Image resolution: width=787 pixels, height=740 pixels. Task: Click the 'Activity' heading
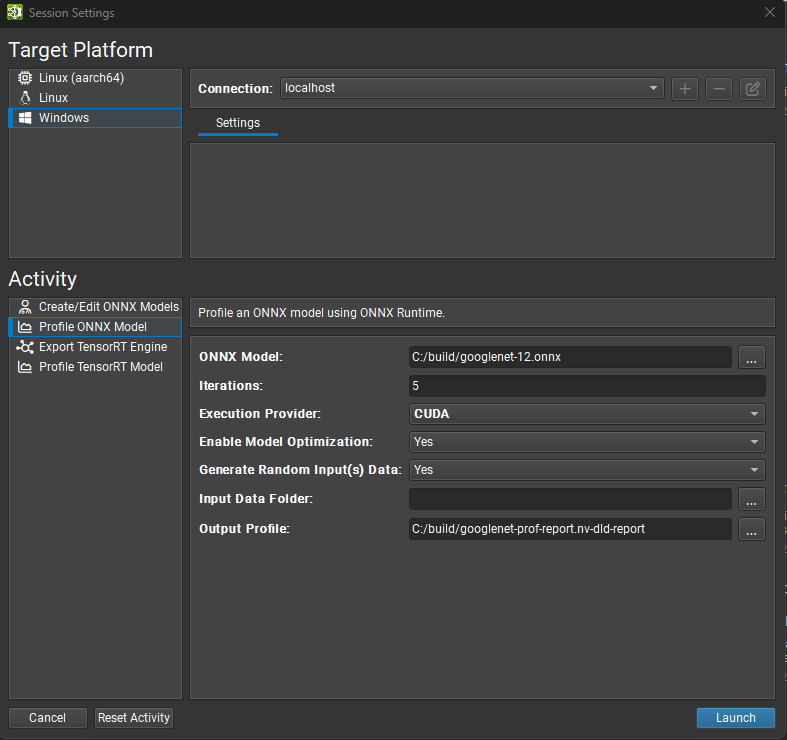[x=43, y=279]
